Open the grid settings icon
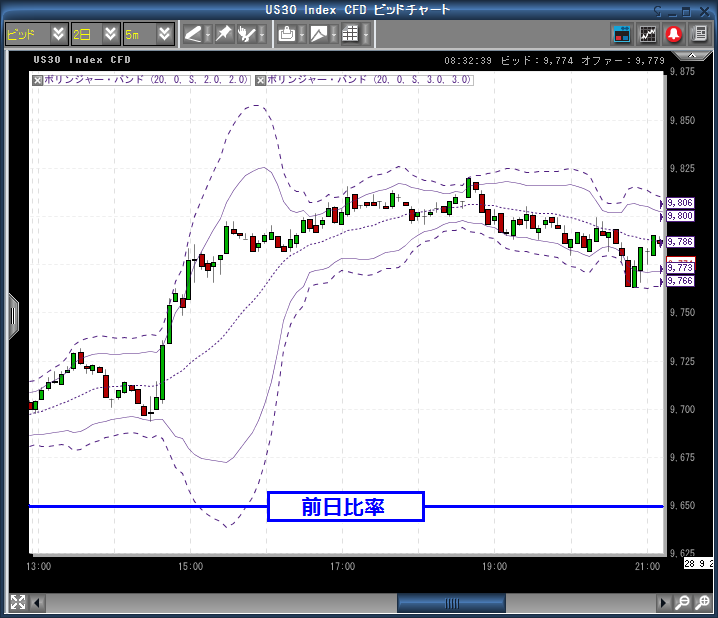The image size is (718, 618). pyautogui.click(x=349, y=34)
